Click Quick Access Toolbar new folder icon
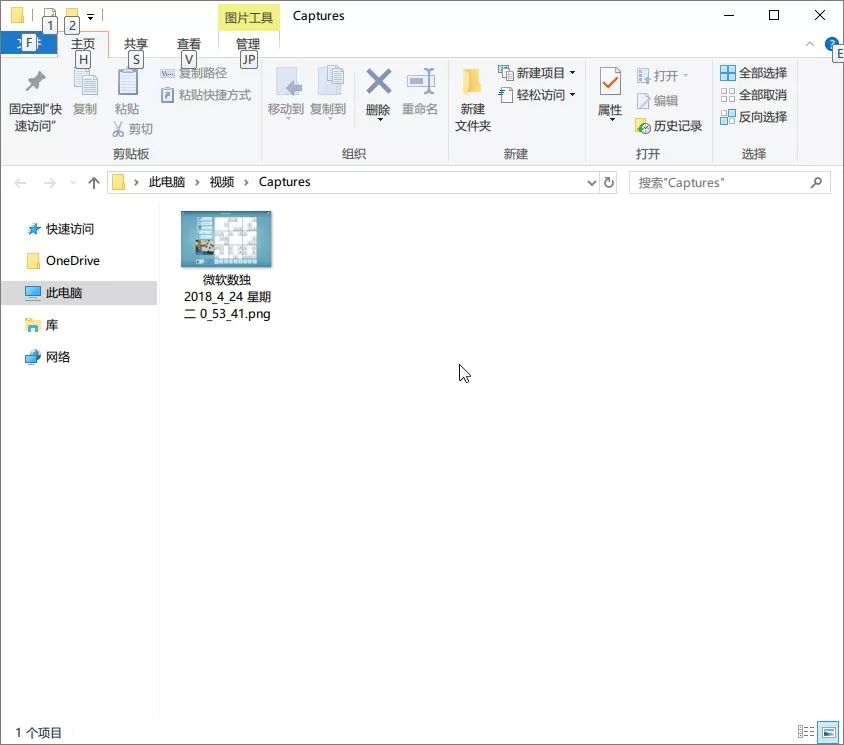The height and width of the screenshot is (745, 844). pyautogui.click(x=72, y=14)
